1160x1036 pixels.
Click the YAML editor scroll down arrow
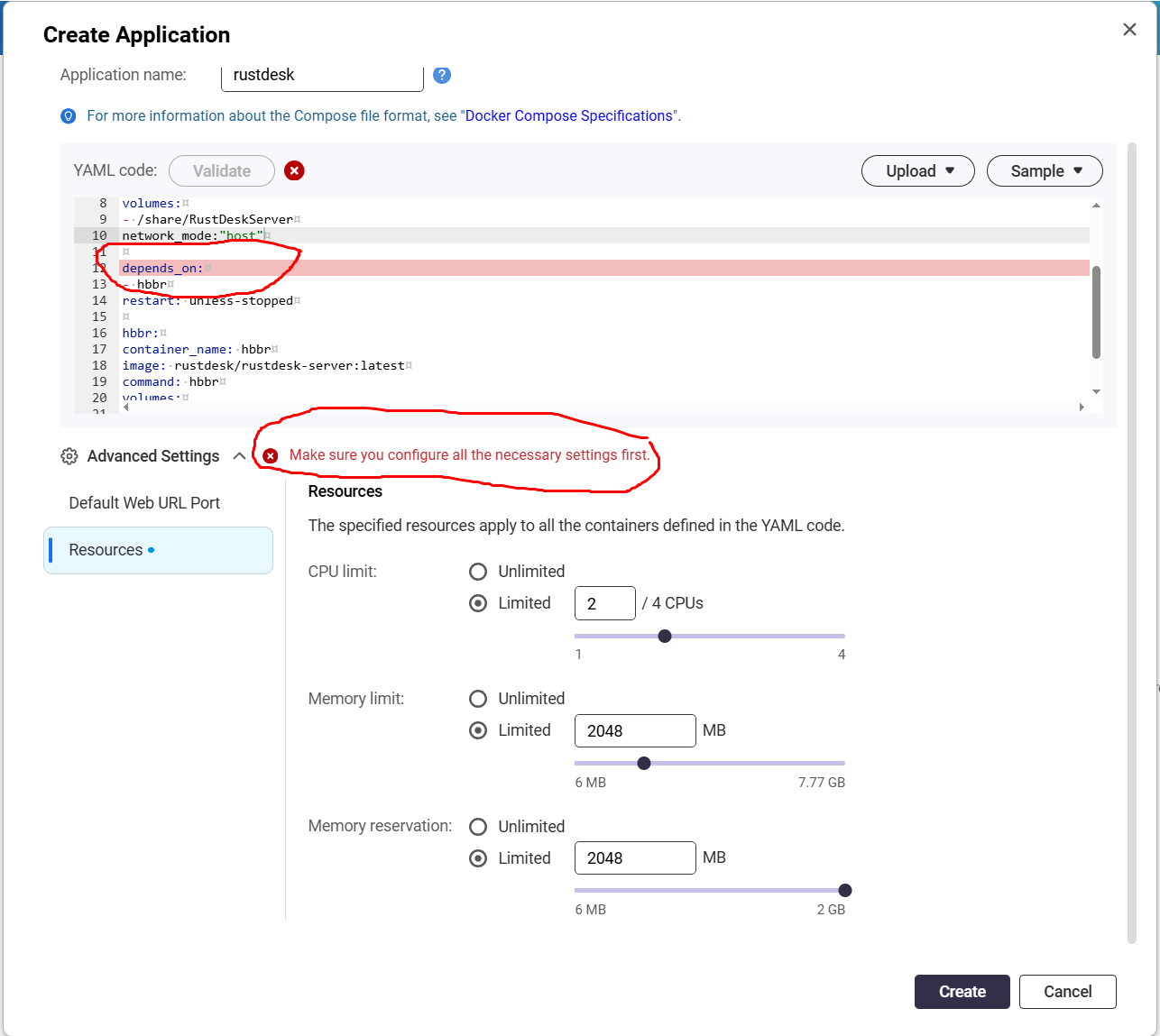tap(1096, 391)
